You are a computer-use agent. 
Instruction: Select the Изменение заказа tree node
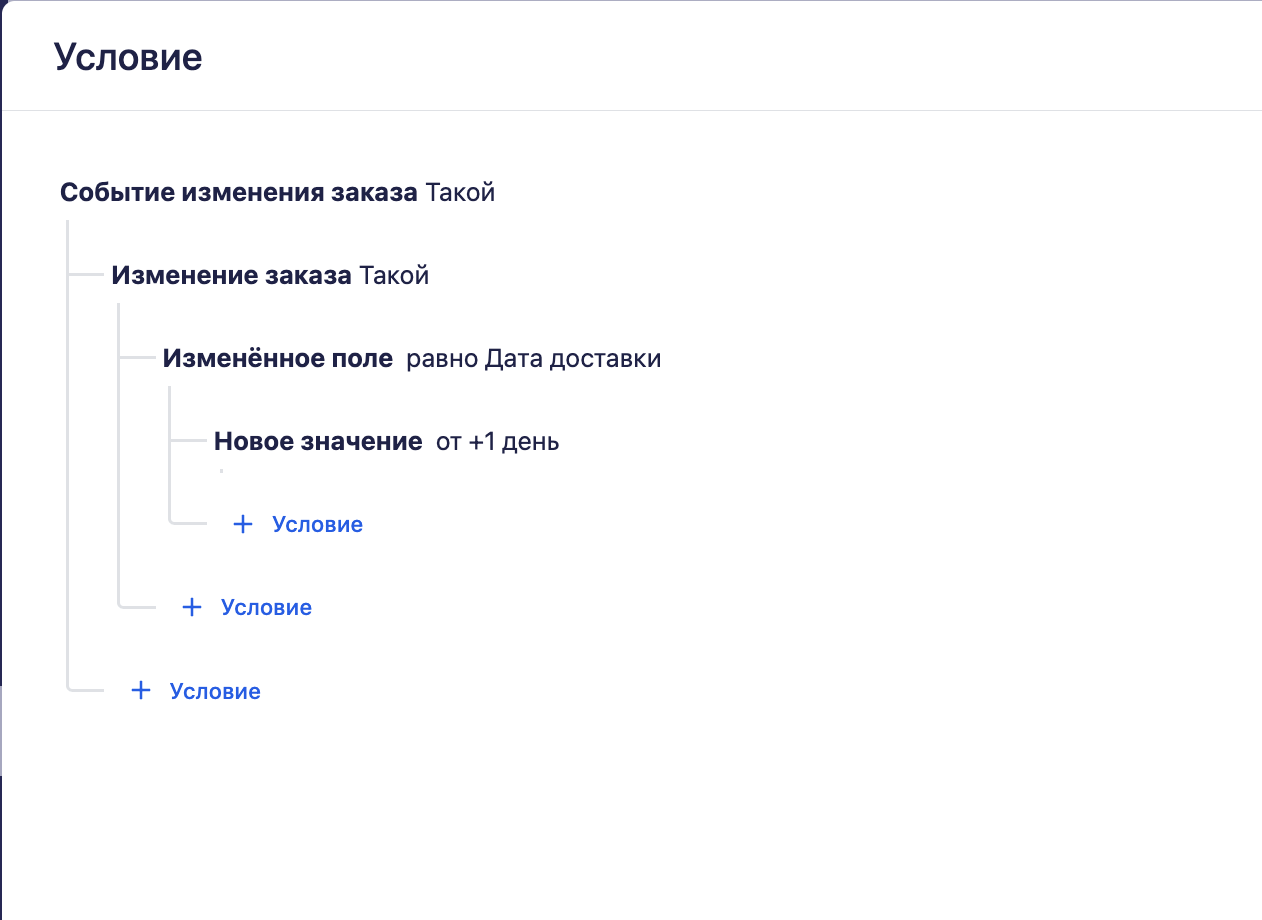pyautogui.click(x=231, y=275)
